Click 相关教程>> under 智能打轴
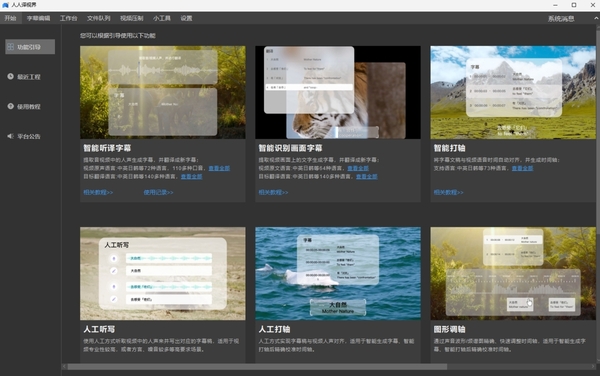600x376 pixels. tap(448, 192)
